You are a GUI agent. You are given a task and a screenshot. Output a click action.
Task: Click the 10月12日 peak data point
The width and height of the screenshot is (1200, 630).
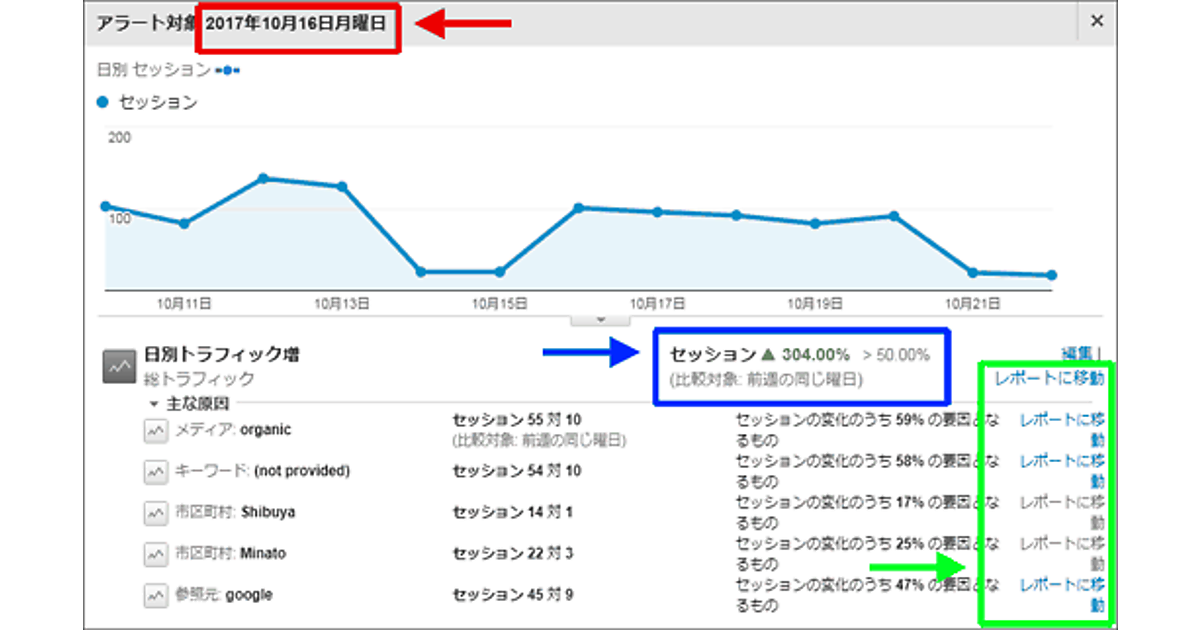coord(263,178)
